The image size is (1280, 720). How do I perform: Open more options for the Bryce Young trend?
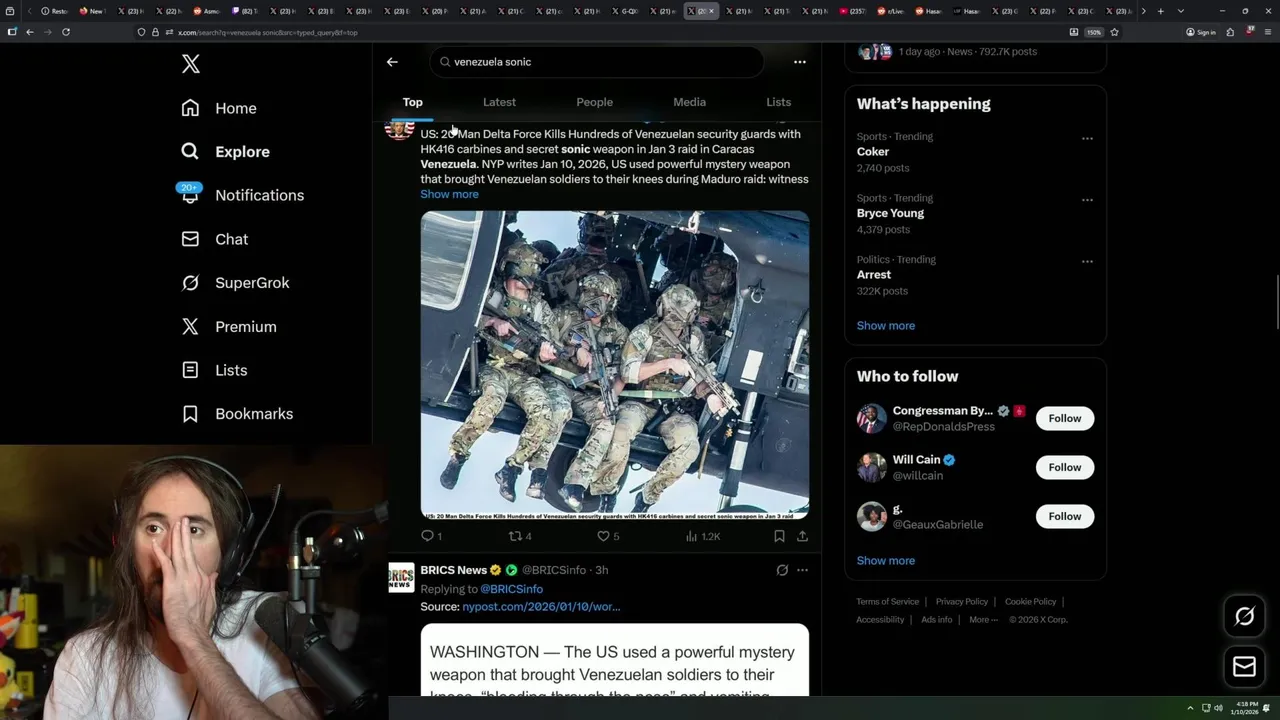tap(1087, 200)
